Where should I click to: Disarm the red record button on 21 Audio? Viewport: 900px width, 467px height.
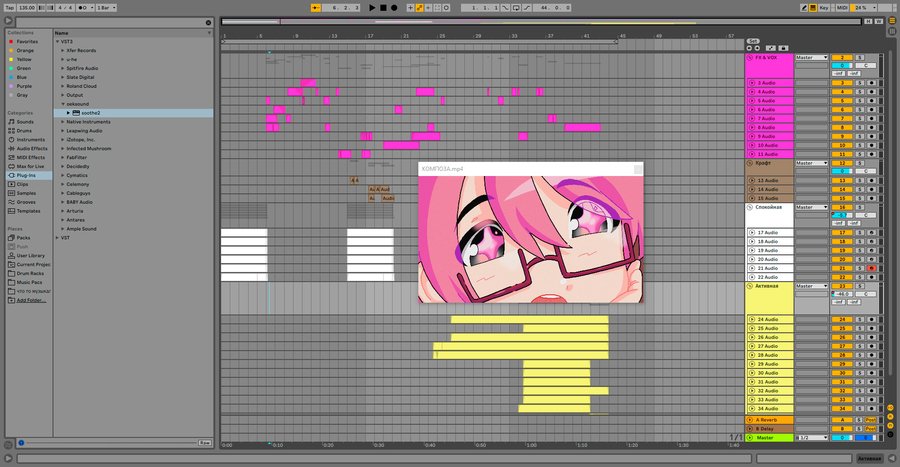(871, 268)
